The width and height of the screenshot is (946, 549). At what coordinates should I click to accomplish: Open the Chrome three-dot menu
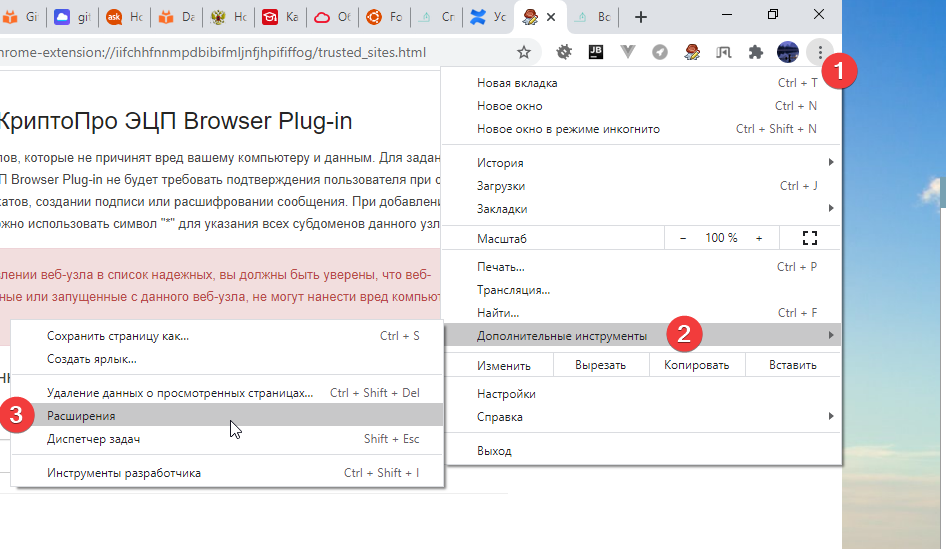pos(820,52)
